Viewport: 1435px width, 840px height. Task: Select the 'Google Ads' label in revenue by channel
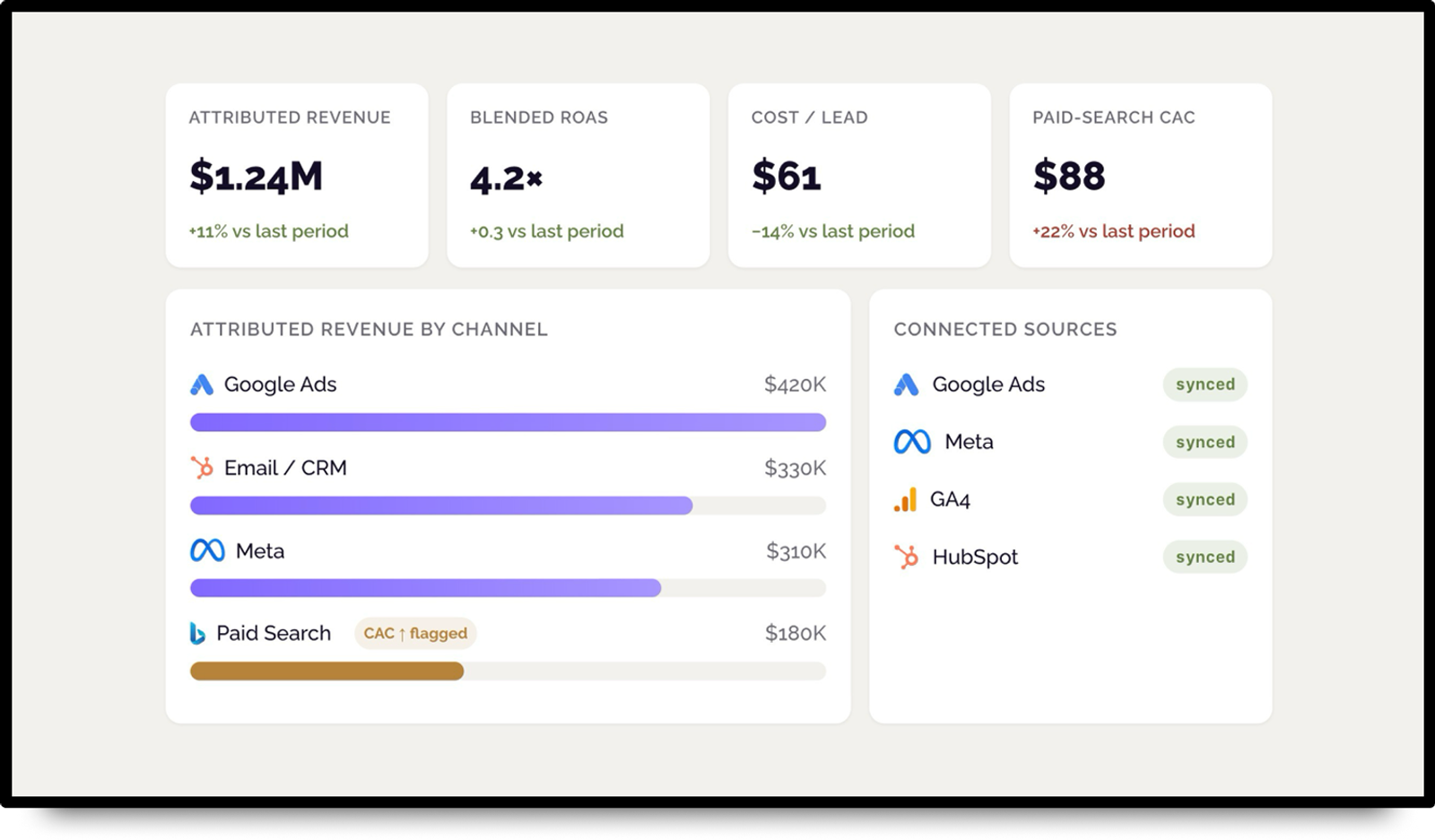click(x=280, y=385)
